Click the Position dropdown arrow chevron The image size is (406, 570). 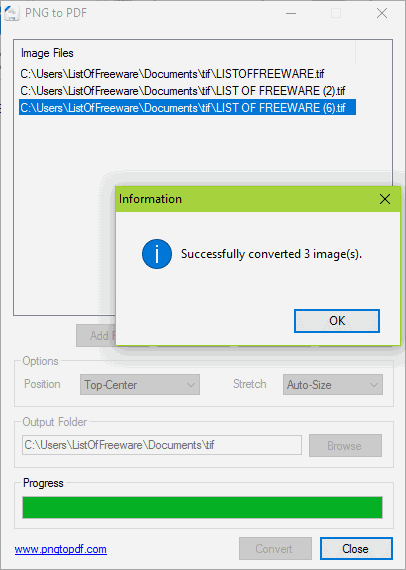191,385
